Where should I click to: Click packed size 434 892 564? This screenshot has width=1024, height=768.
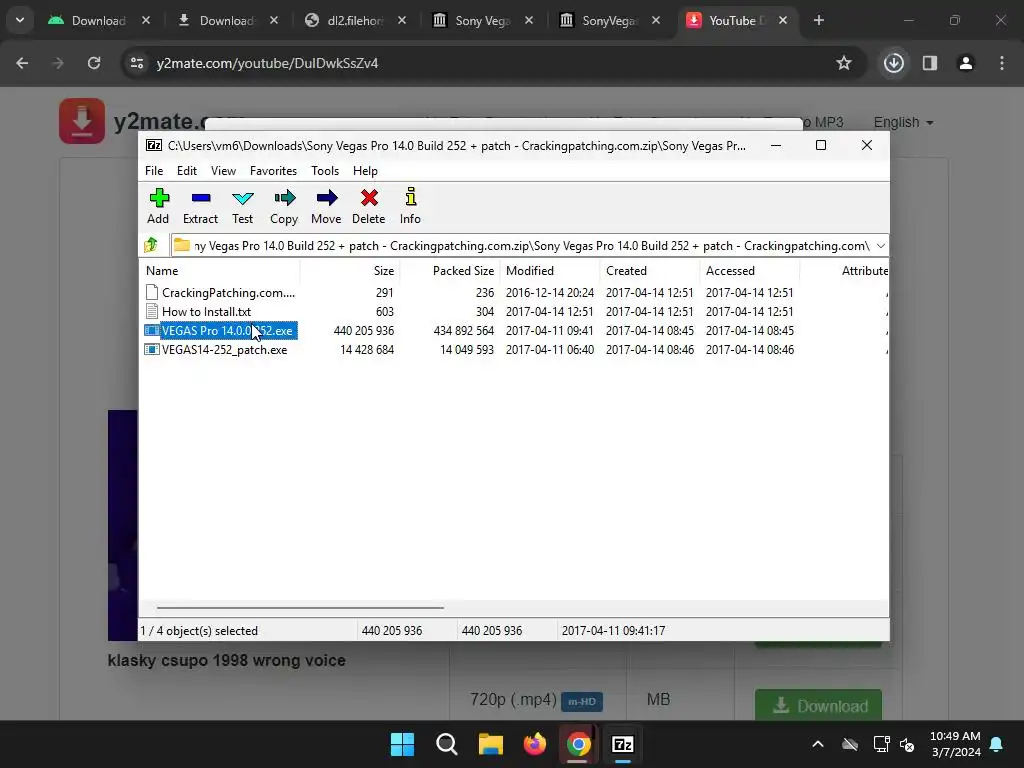tap(464, 330)
